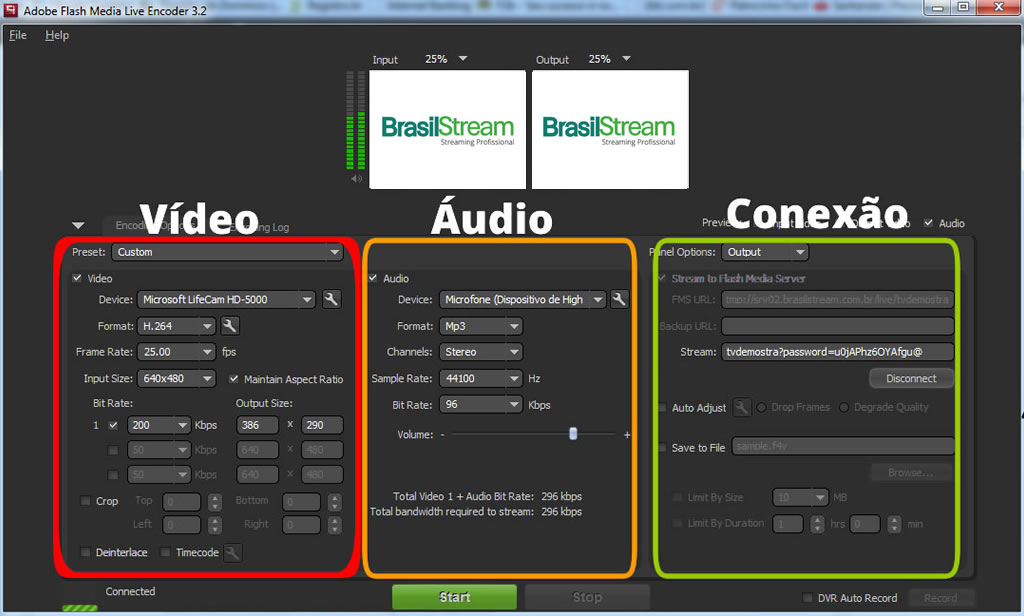Toggle the Video checkbox
The image size is (1024, 616).
(x=77, y=278)
